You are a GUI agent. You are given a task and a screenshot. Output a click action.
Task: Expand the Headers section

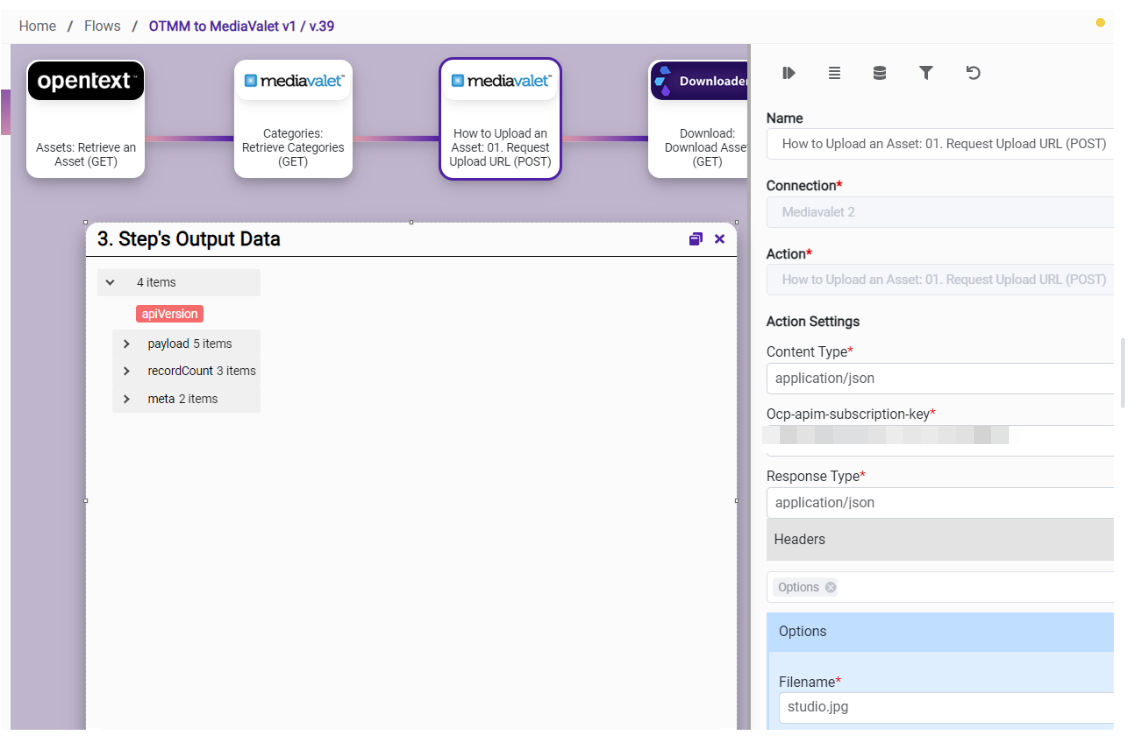pos(940,539)
